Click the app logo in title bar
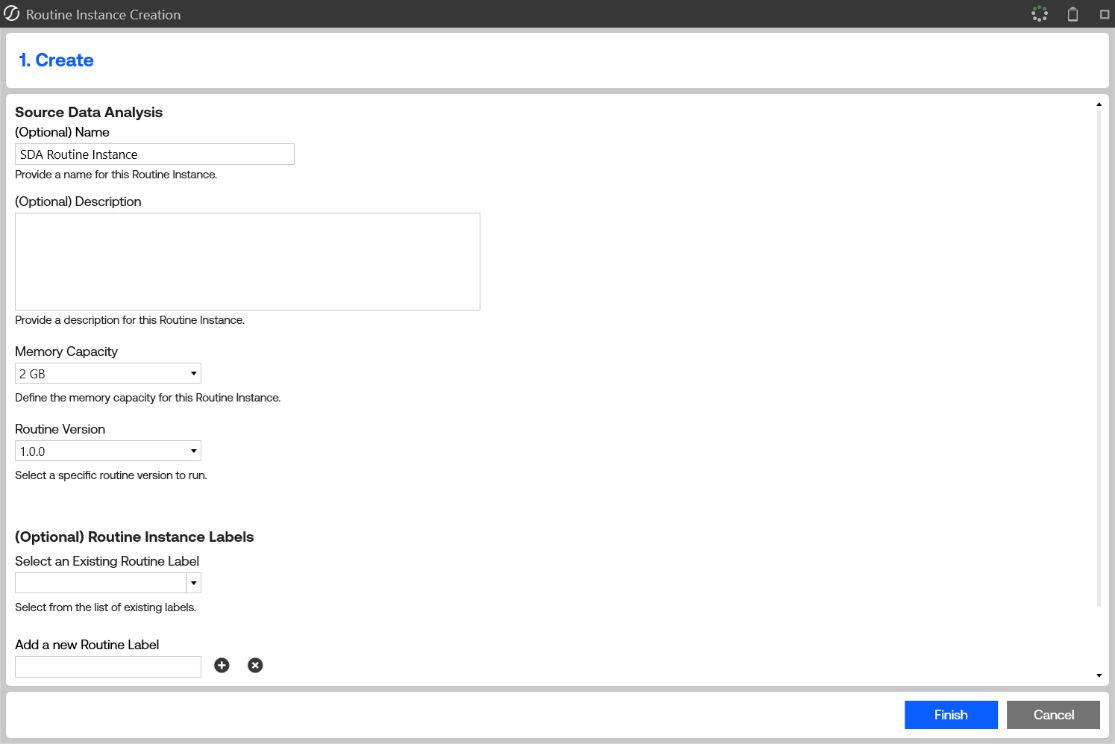This screenshot has height=744, width=1115. click(x=11, y=14)
